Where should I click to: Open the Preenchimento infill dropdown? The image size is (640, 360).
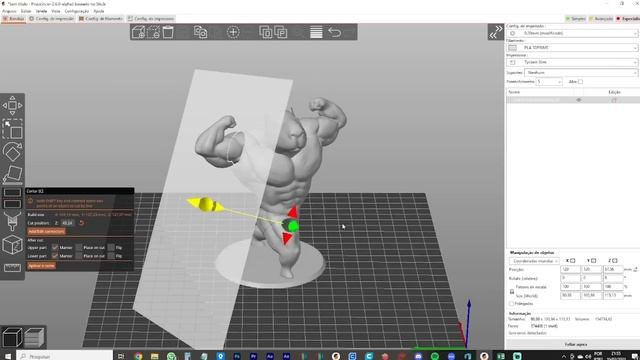click(x=549, y=82)
